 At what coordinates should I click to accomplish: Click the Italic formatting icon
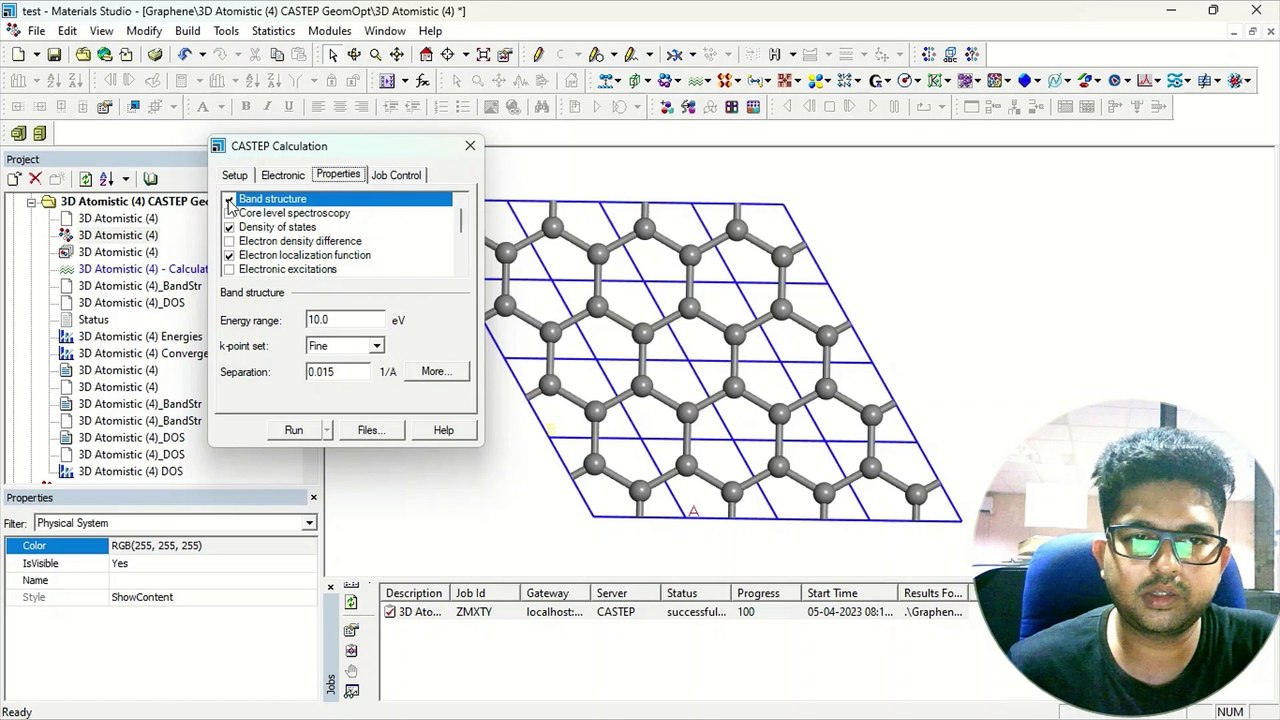(x=267, y=107)
